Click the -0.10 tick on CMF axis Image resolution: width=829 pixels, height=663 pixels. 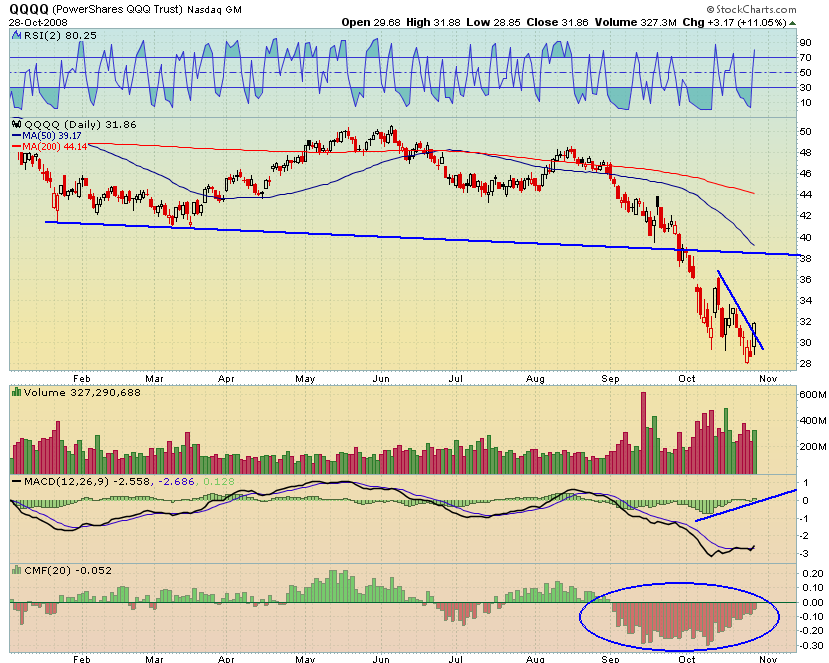click(x=812, y=616)
